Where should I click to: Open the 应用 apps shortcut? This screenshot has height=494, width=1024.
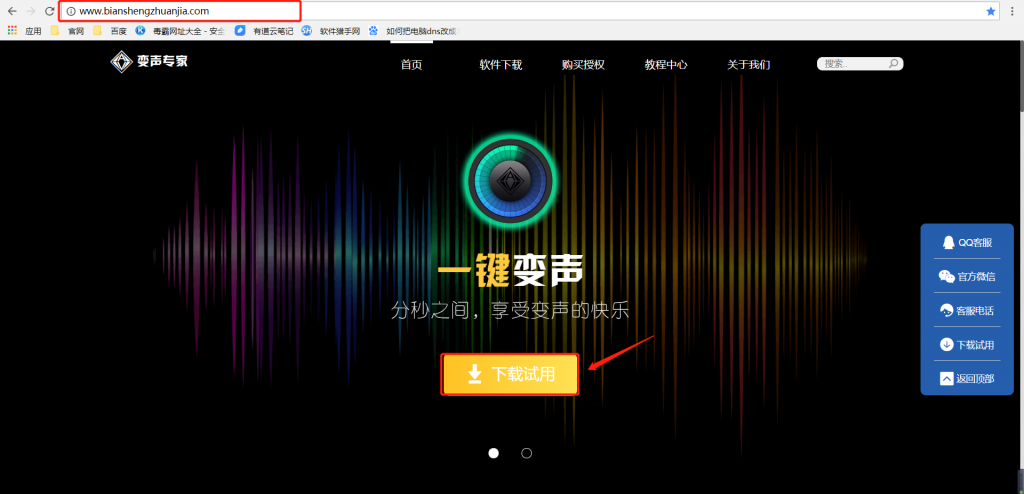pos(25,30)
